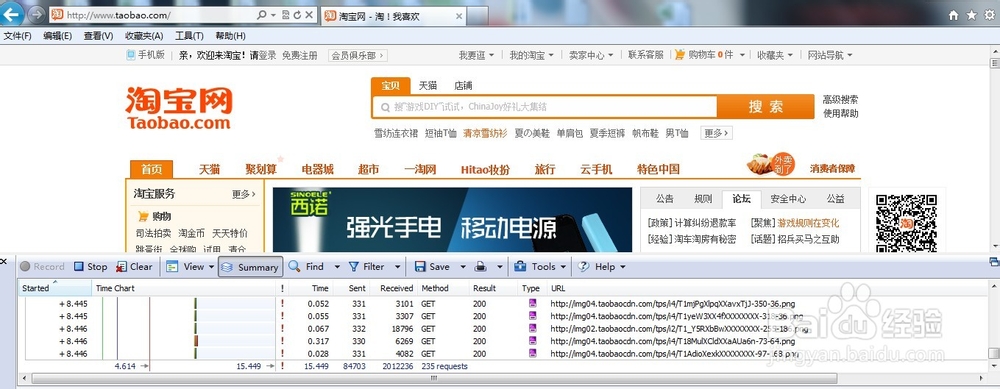Stop loading with the address bar X
The height and width of the screenshot is (389, 1000).
tap(309, 14)
